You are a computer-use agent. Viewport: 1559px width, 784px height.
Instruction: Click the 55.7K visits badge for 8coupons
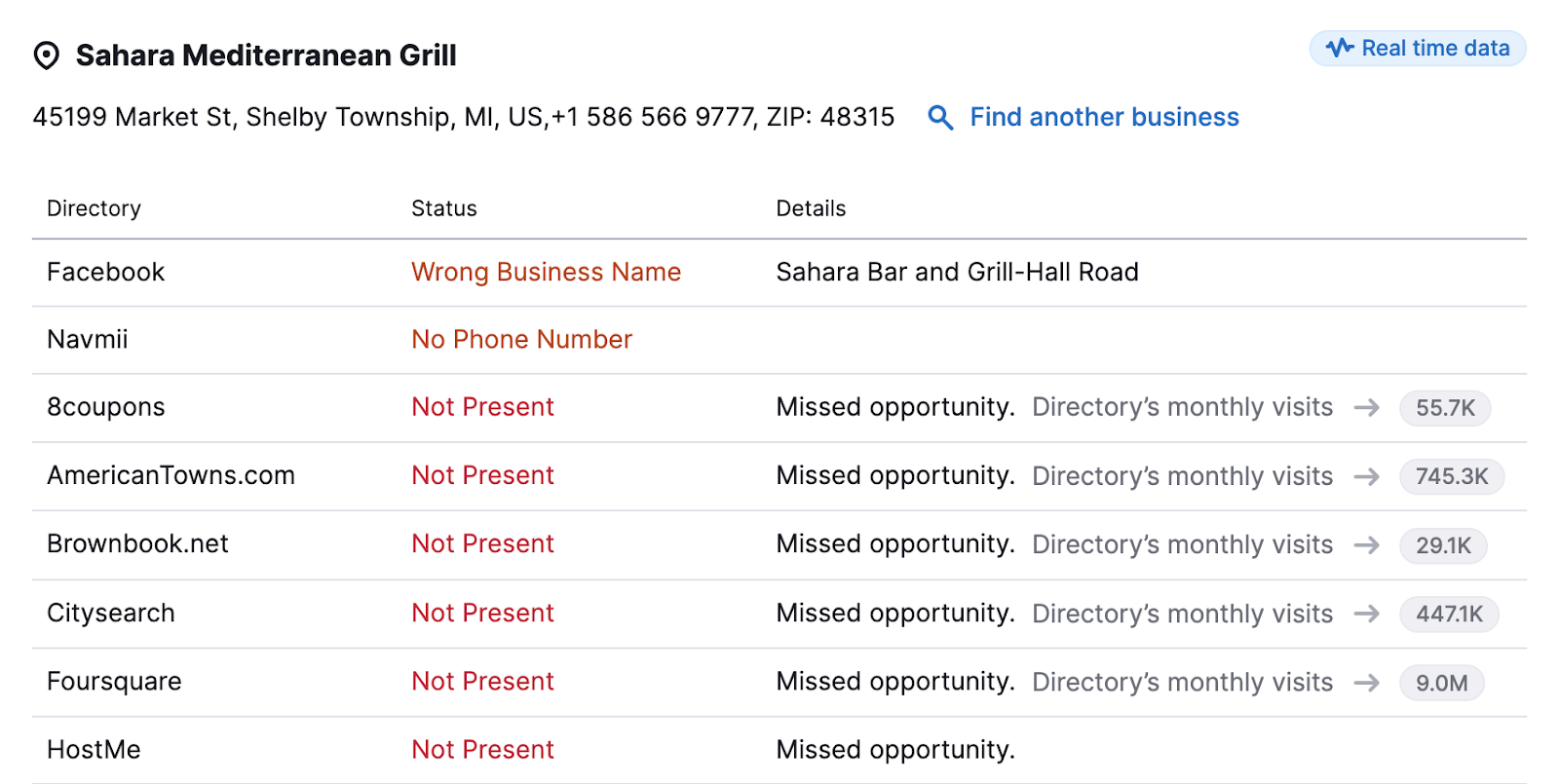1445,408
